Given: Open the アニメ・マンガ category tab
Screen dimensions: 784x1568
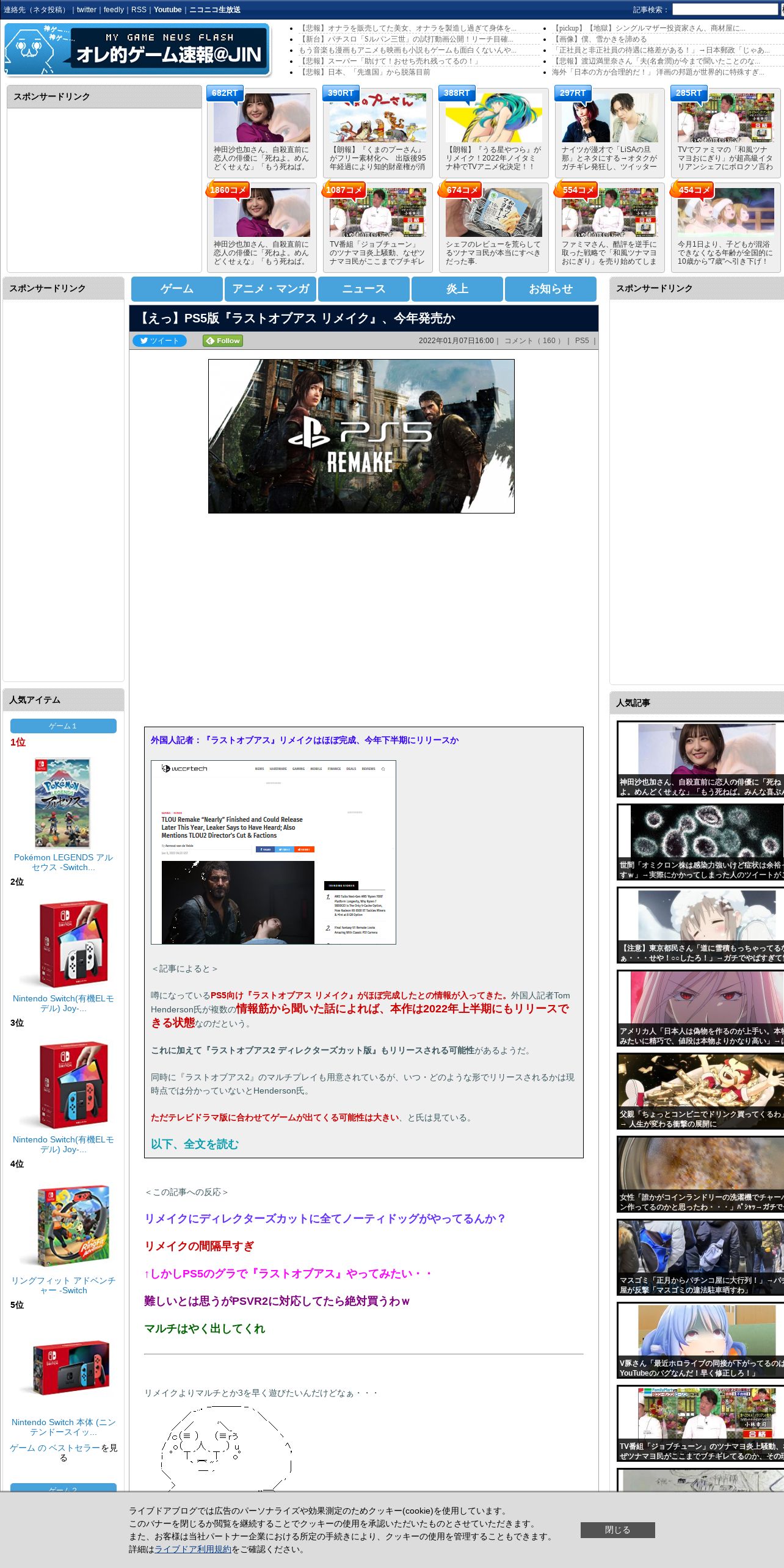Looking at the screenshot, I should [270, 289].
